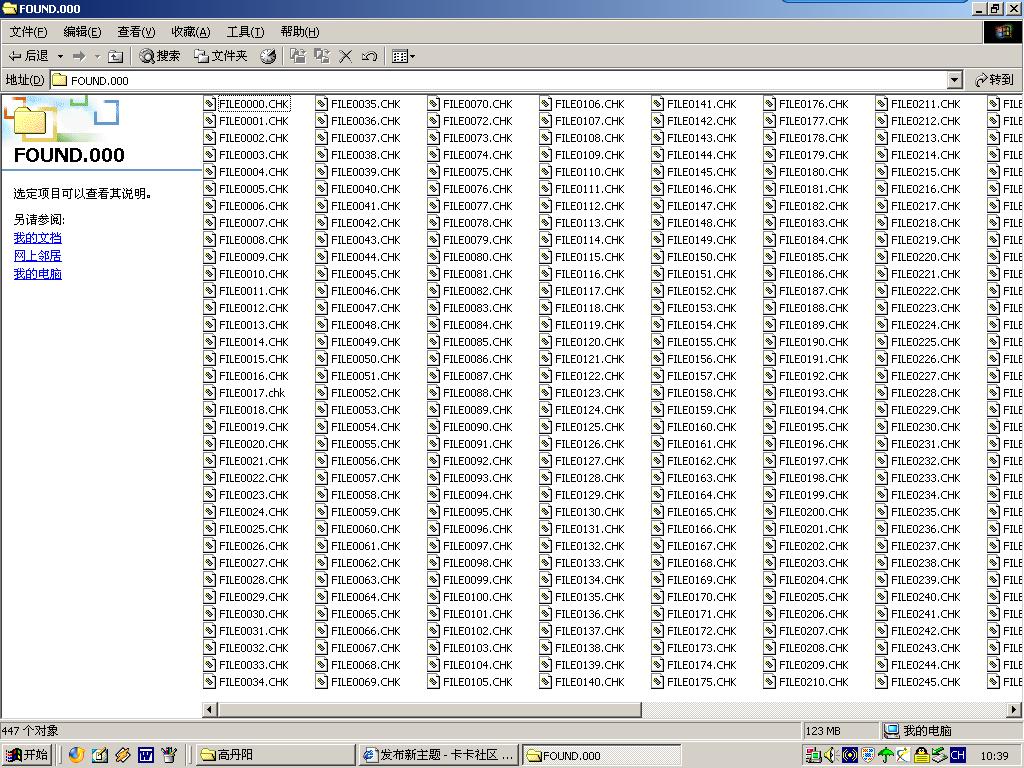Click the icon of FILE0035.CHK
1024x768 pixels.
pyautogui.click(x=321, y=104)
